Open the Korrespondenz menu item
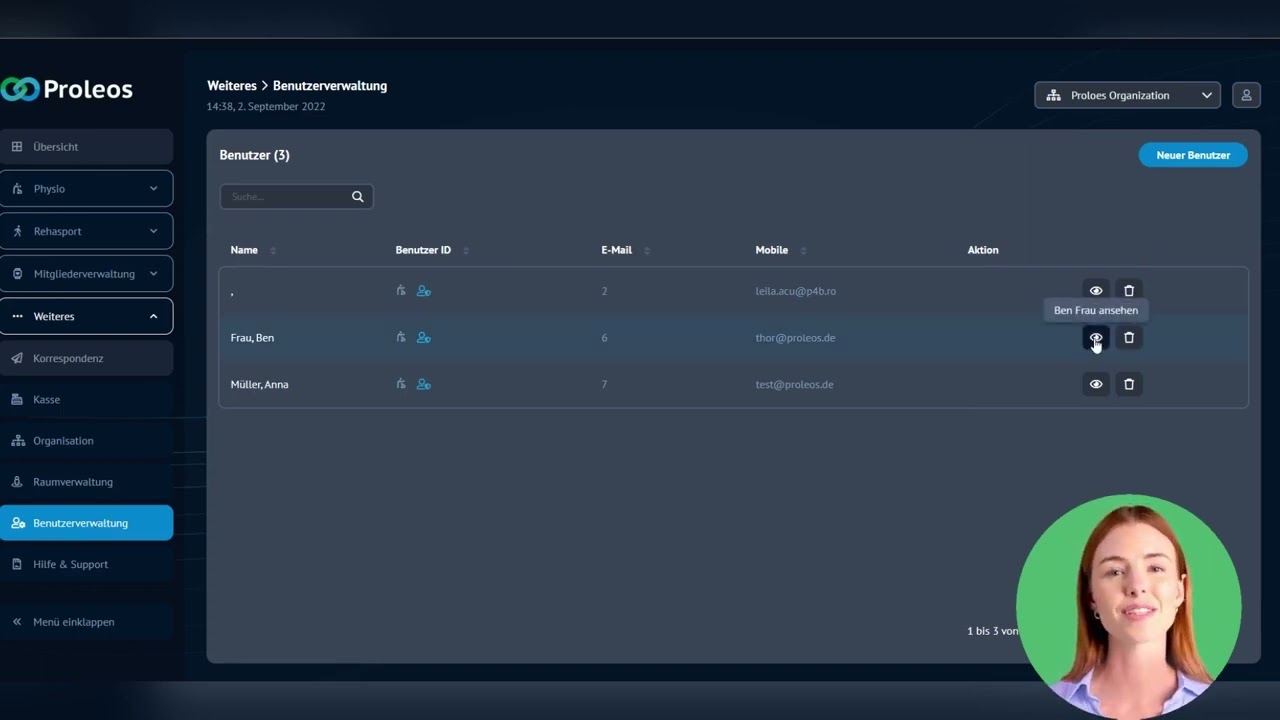Image resolution: width=1280 pixels, height=720 pixels. pyautogui.click(x=86, y=358)
